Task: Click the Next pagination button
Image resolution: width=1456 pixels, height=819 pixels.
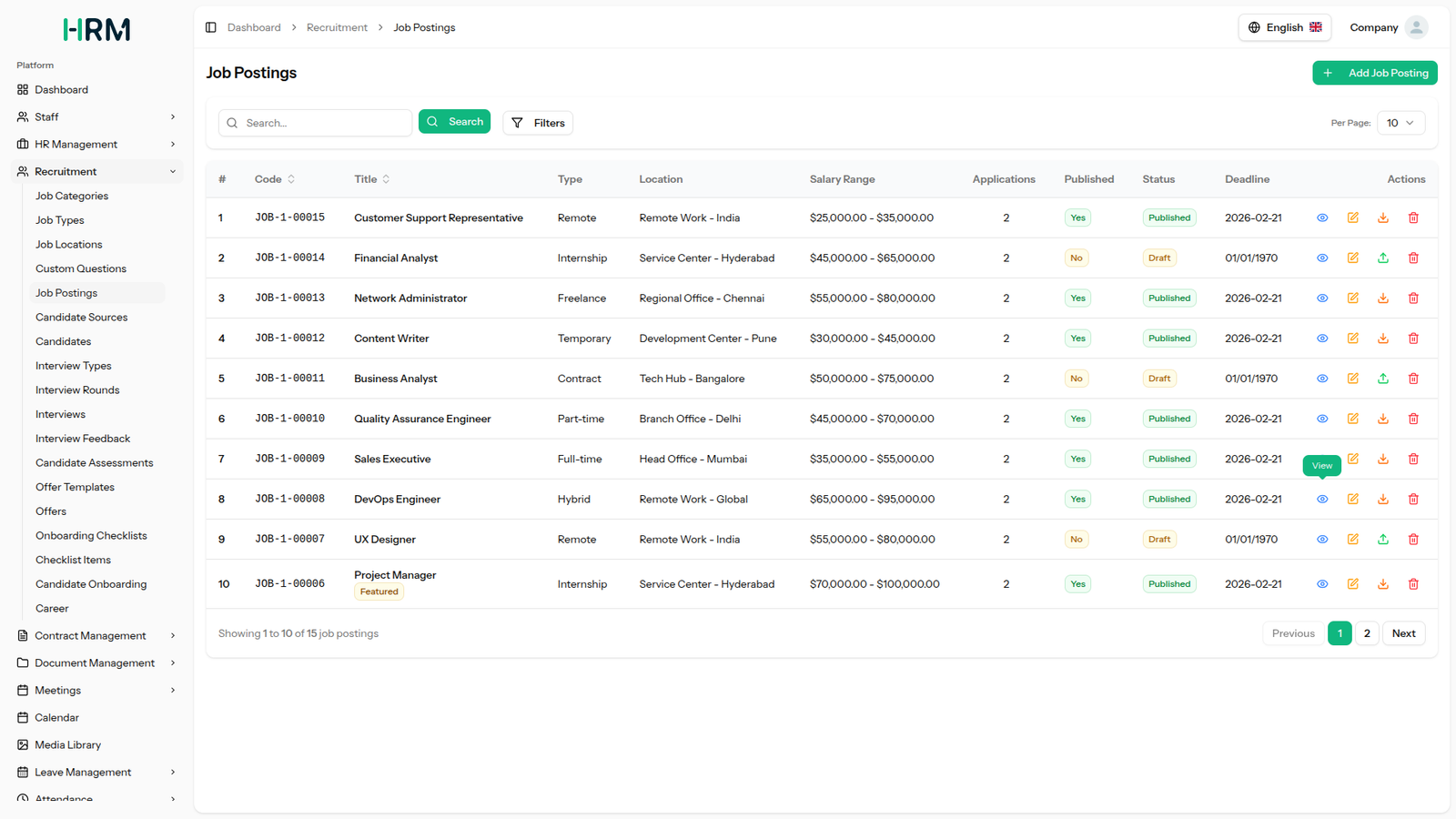Action: click(x=1403, y=633)
